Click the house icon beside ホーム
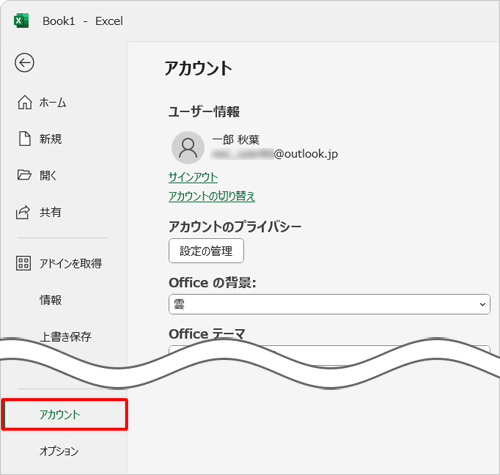Screen dimensions: 500x475 (25, 102)
